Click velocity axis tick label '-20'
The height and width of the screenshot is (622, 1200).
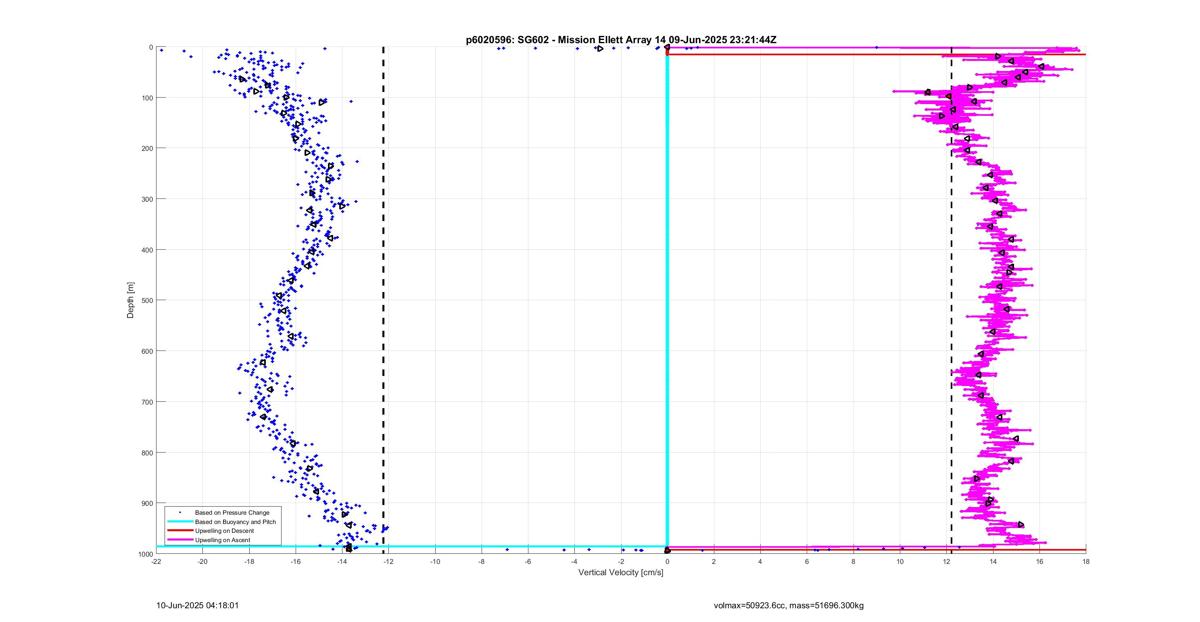[203, 562]
